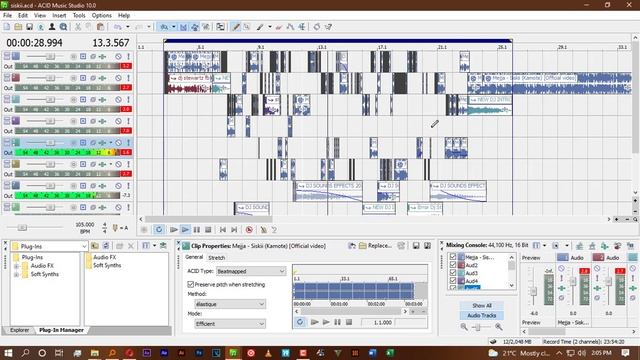Open the Edit menu

[23, 15]
